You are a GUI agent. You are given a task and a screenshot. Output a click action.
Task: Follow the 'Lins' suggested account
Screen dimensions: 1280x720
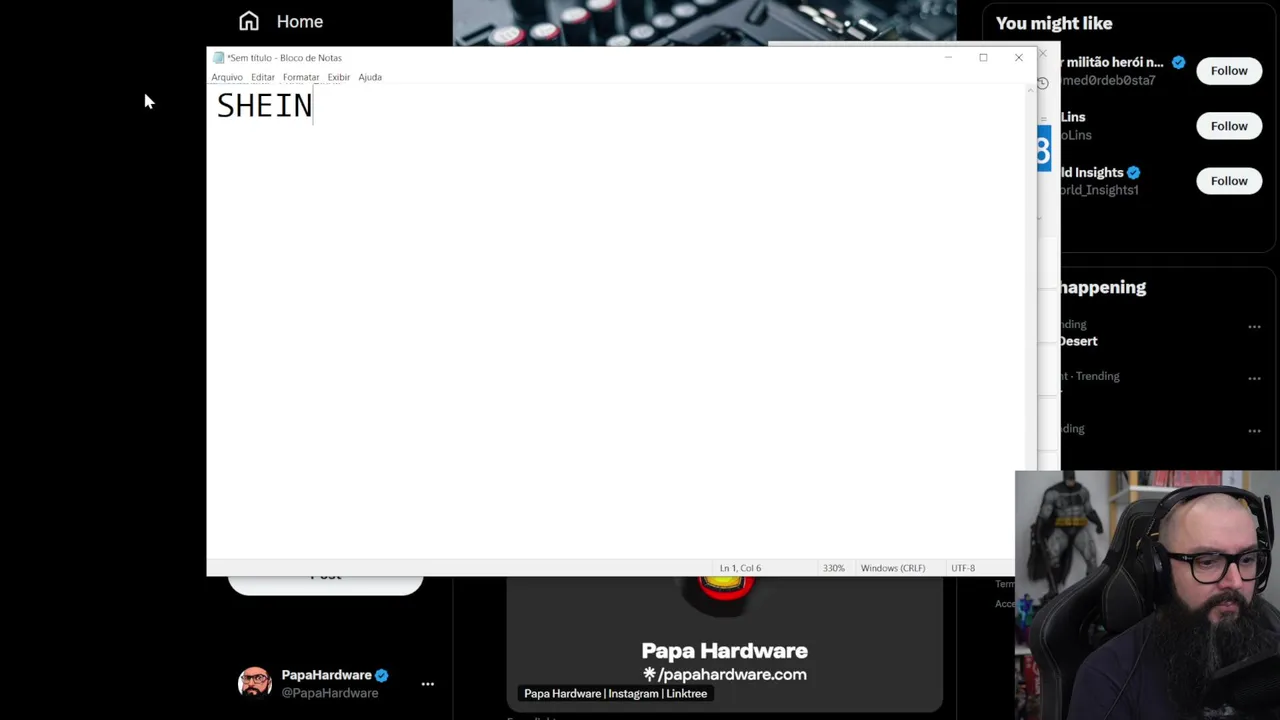tap(1229, 126)
